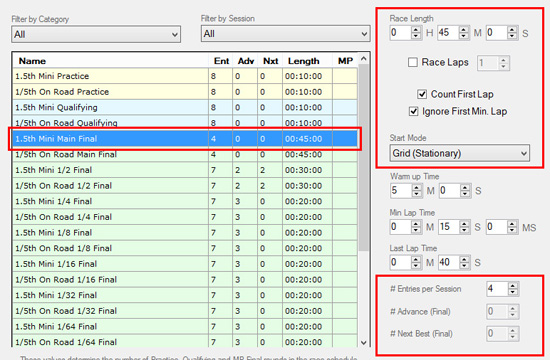This screenshot has height=360, width=550.
Task: Adjust Race Length minutes spinner
Action: click(464, 33)
